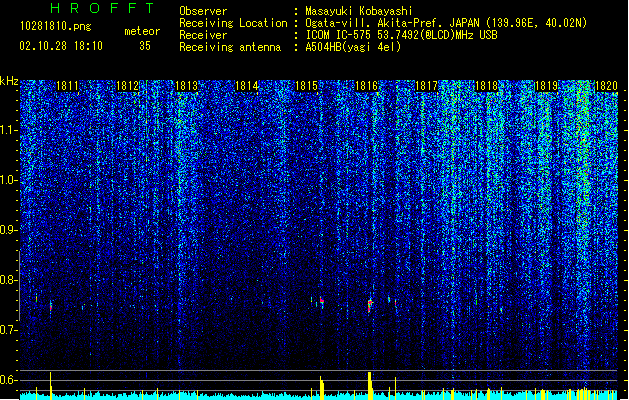Image resolution: width=629 pixels, height=400 pixels.
Task: Click the Receiving Location label
Action: [233, 23]
